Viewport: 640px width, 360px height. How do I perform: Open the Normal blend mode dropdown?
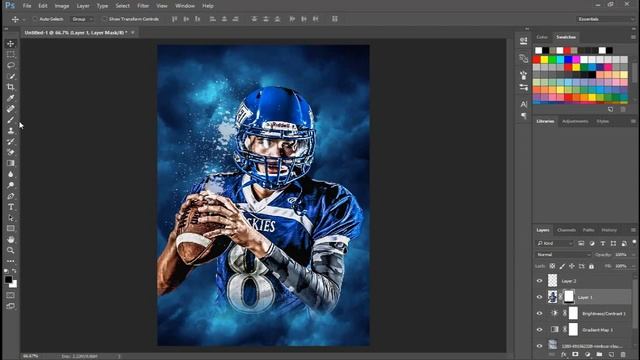click(563, 255)
